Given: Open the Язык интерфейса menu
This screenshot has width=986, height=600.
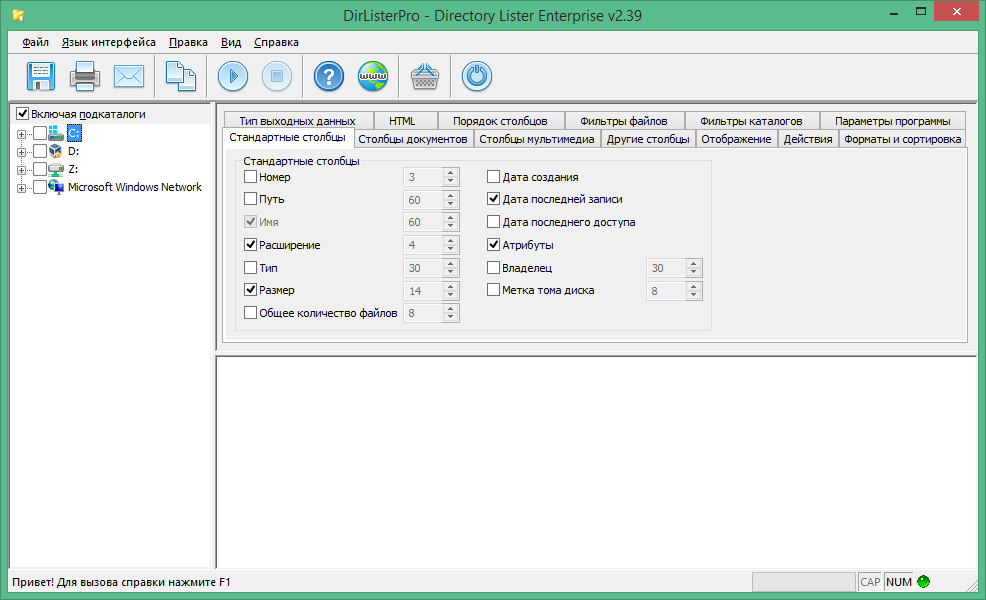Looking at the screenshot, I should coord(109,42).
